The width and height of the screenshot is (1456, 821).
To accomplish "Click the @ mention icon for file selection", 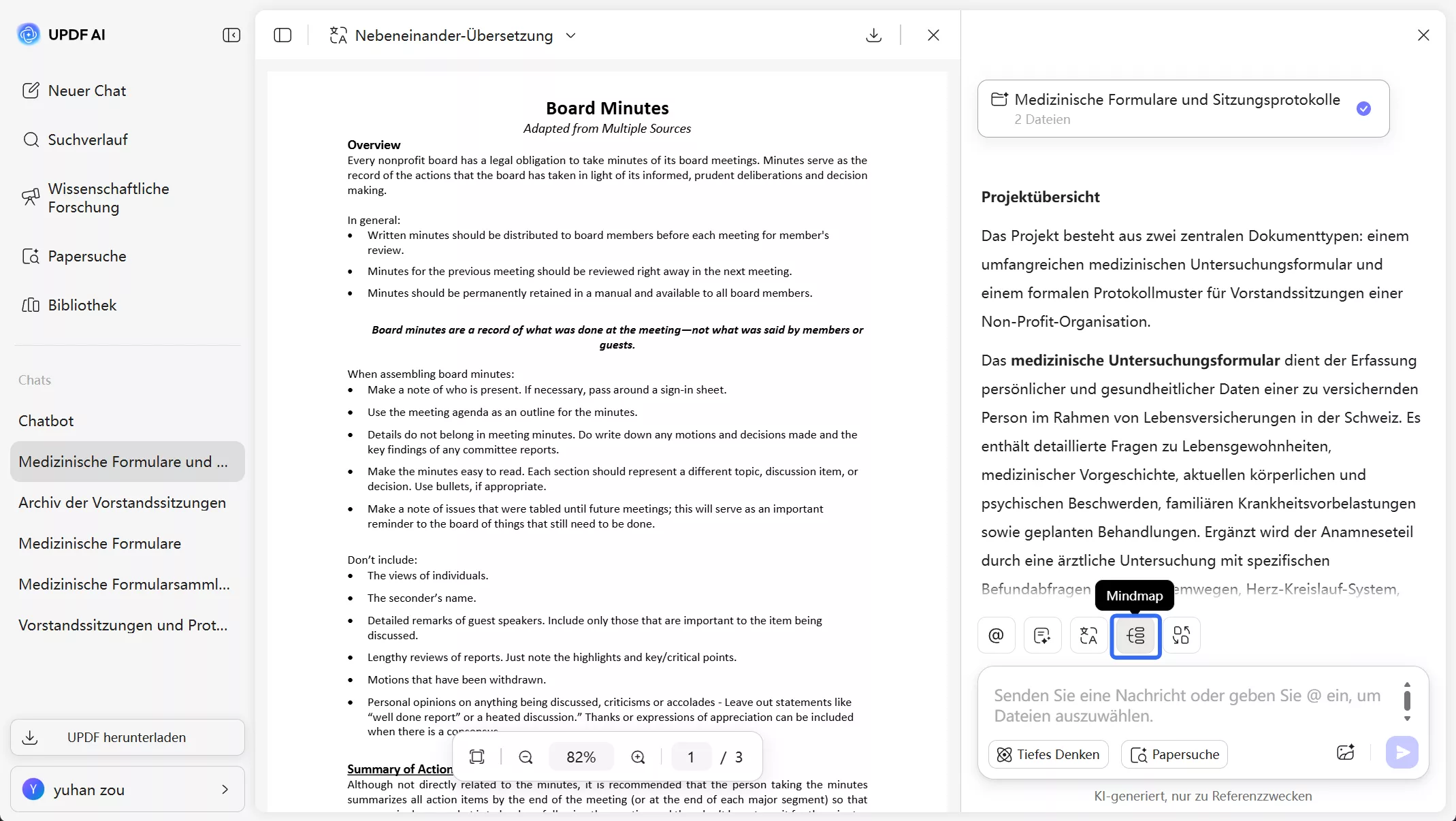I will pos(996,635).
